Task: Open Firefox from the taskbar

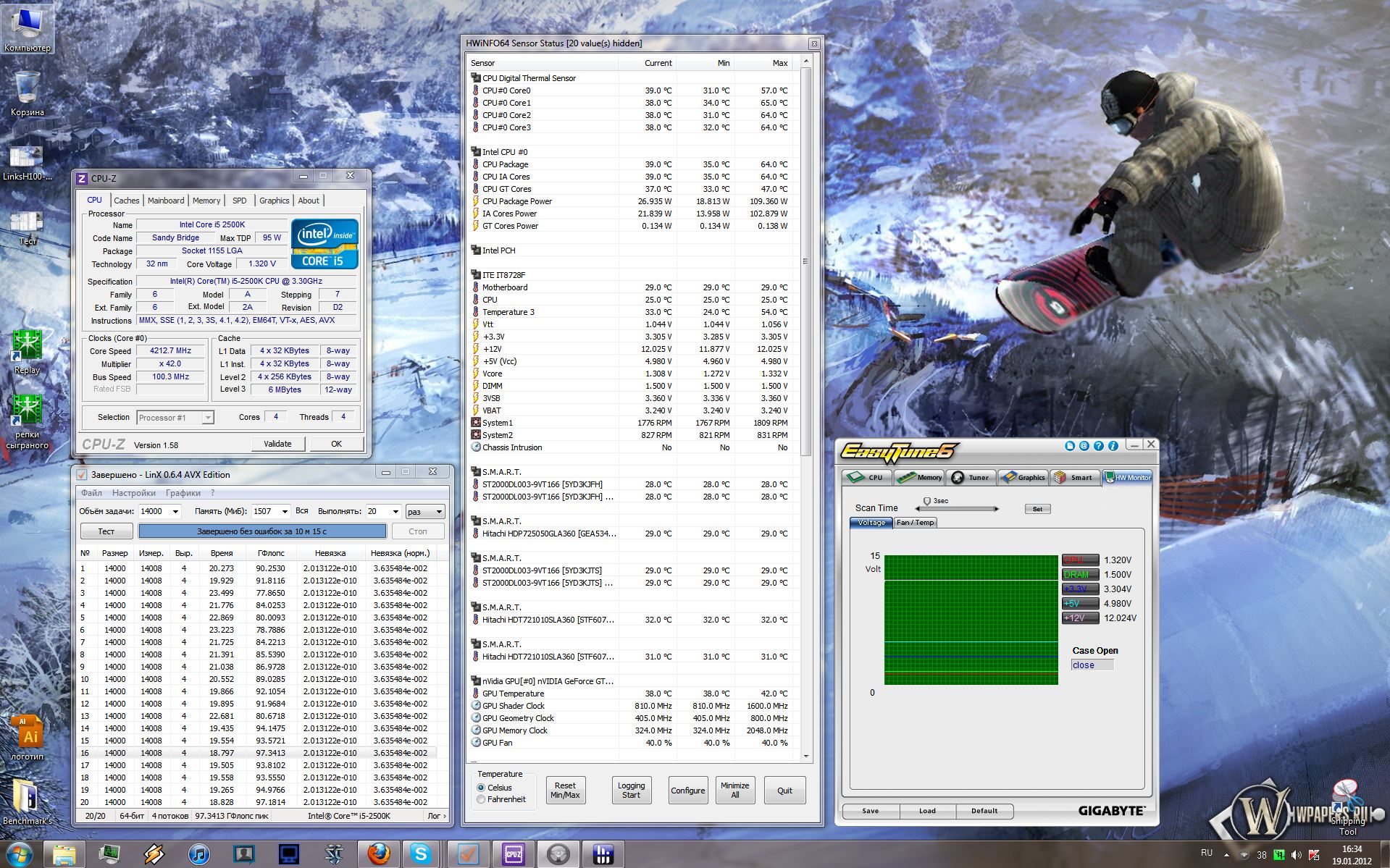Action: click(377, 854)
